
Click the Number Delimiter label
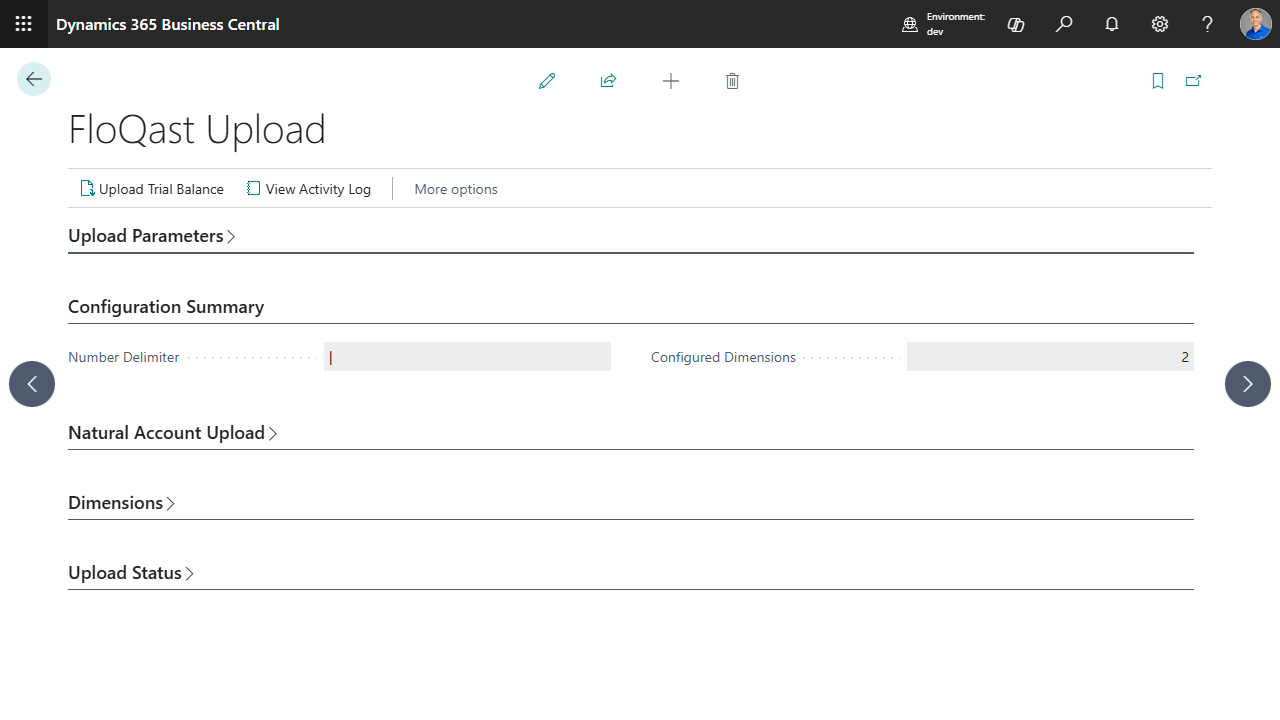click(124, 357)
